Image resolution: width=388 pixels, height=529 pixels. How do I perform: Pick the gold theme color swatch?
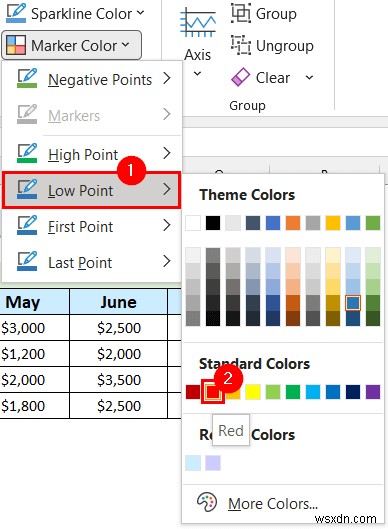(333, 223)
